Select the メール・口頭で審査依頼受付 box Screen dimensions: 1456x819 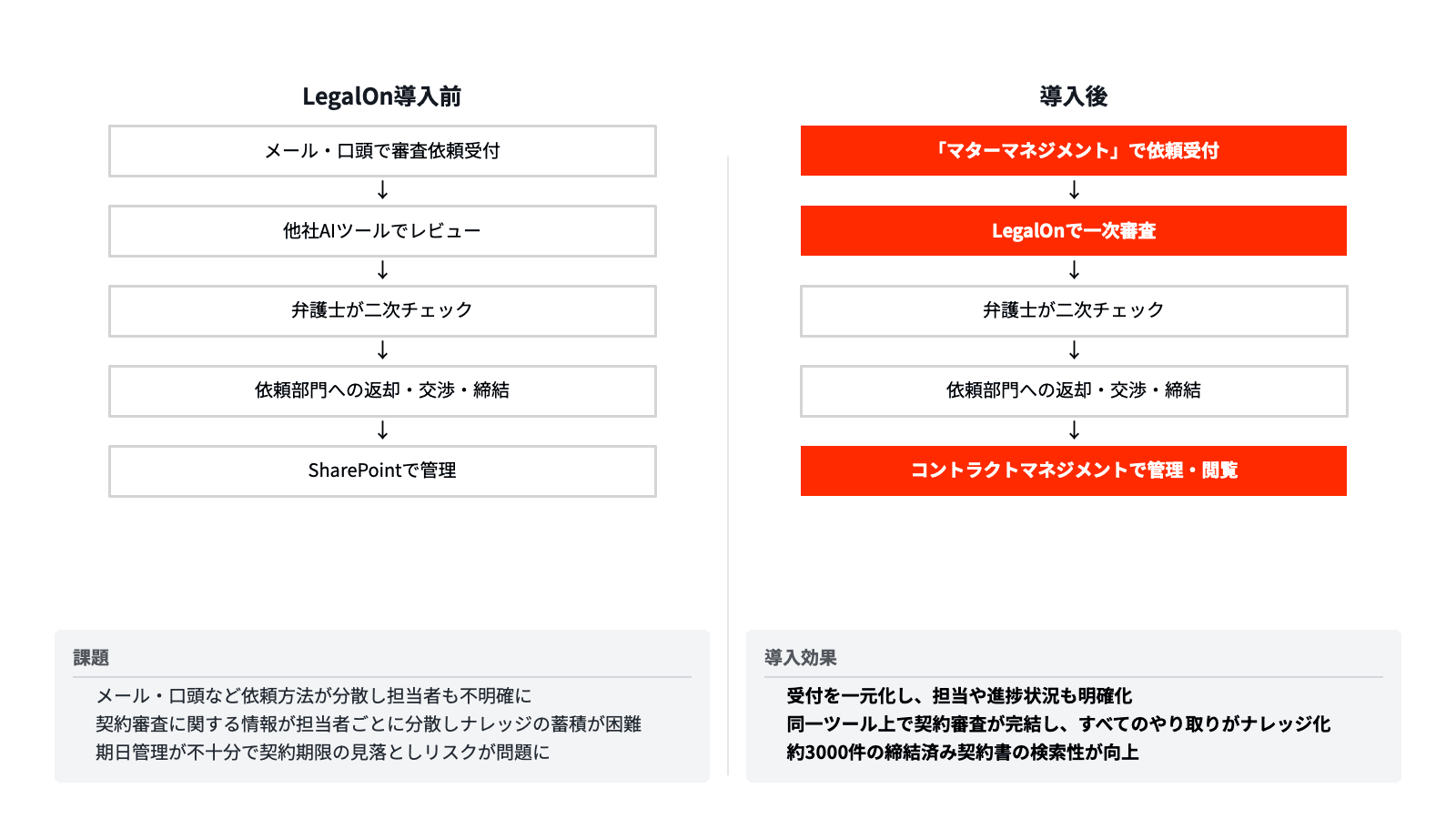pyautogui.click(x=382, y=151)
